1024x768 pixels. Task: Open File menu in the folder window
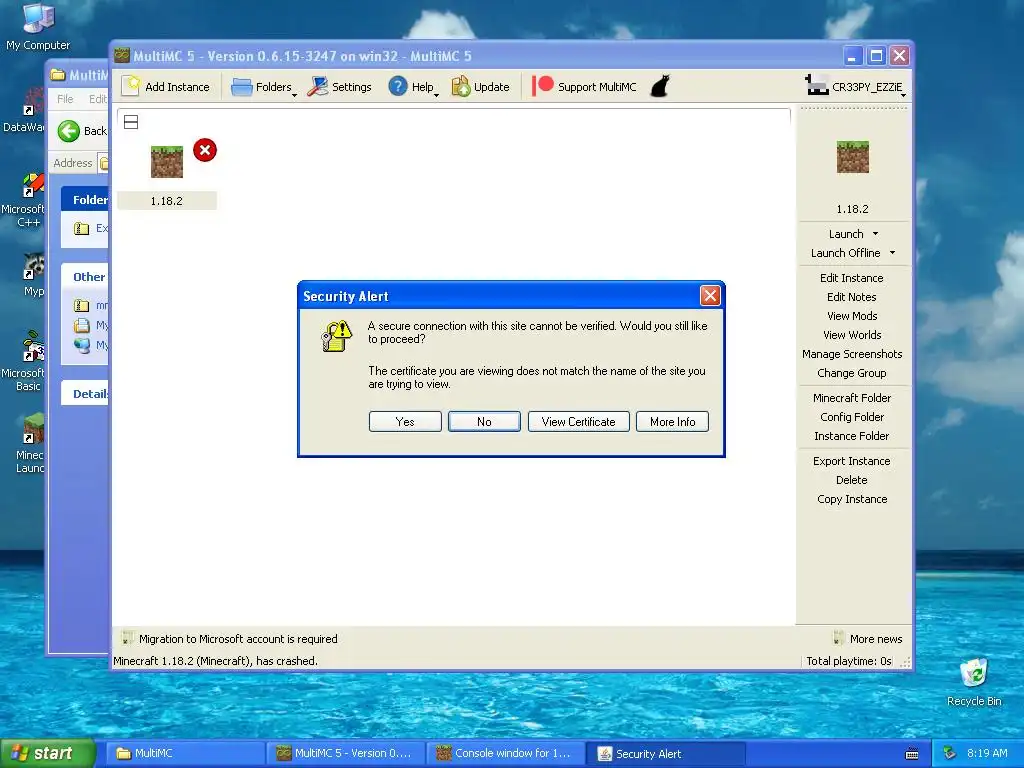pyautogui.click(x=65, y=99)
